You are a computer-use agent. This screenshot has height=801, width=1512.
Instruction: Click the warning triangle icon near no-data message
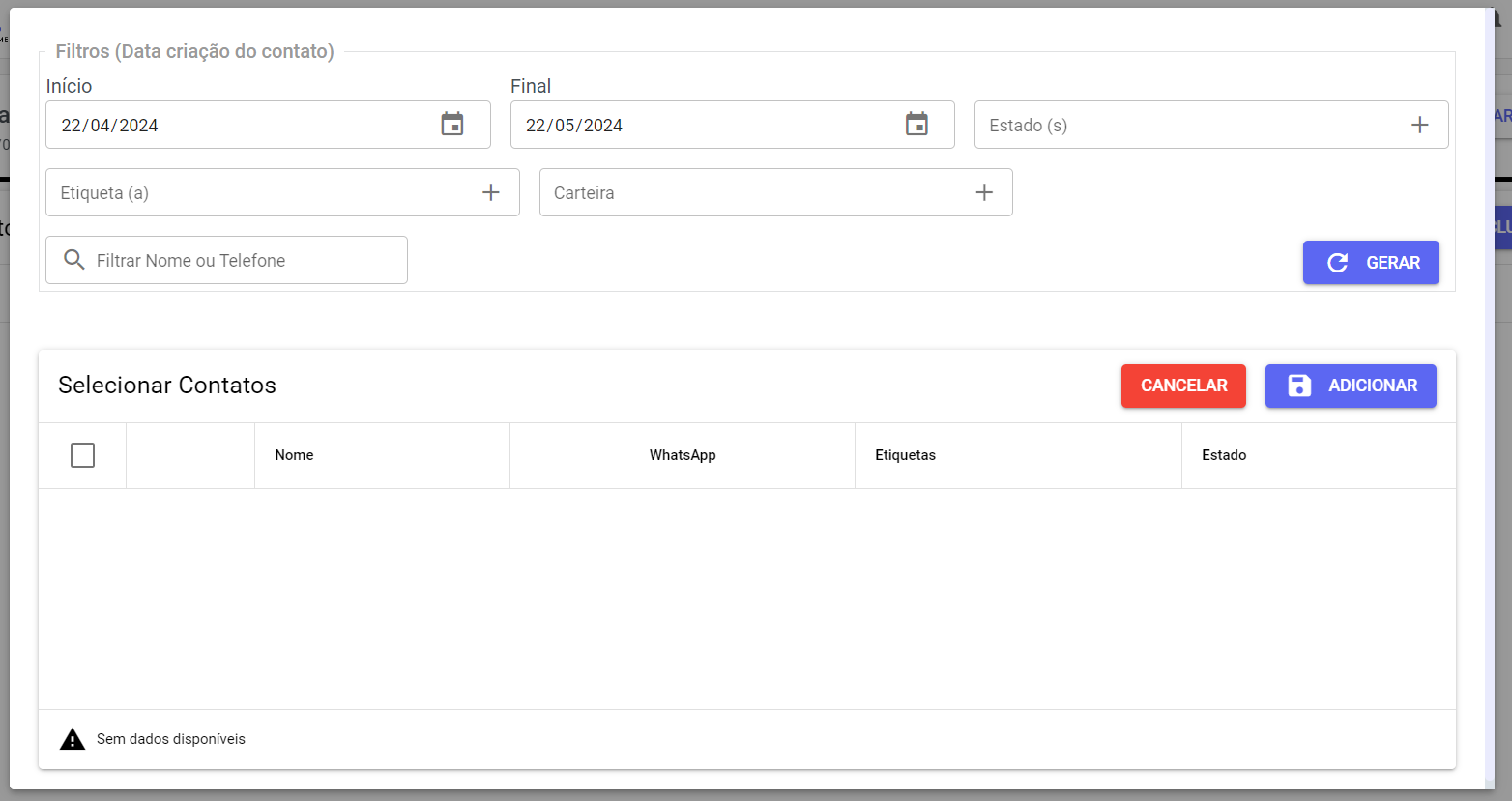(73, 739)
